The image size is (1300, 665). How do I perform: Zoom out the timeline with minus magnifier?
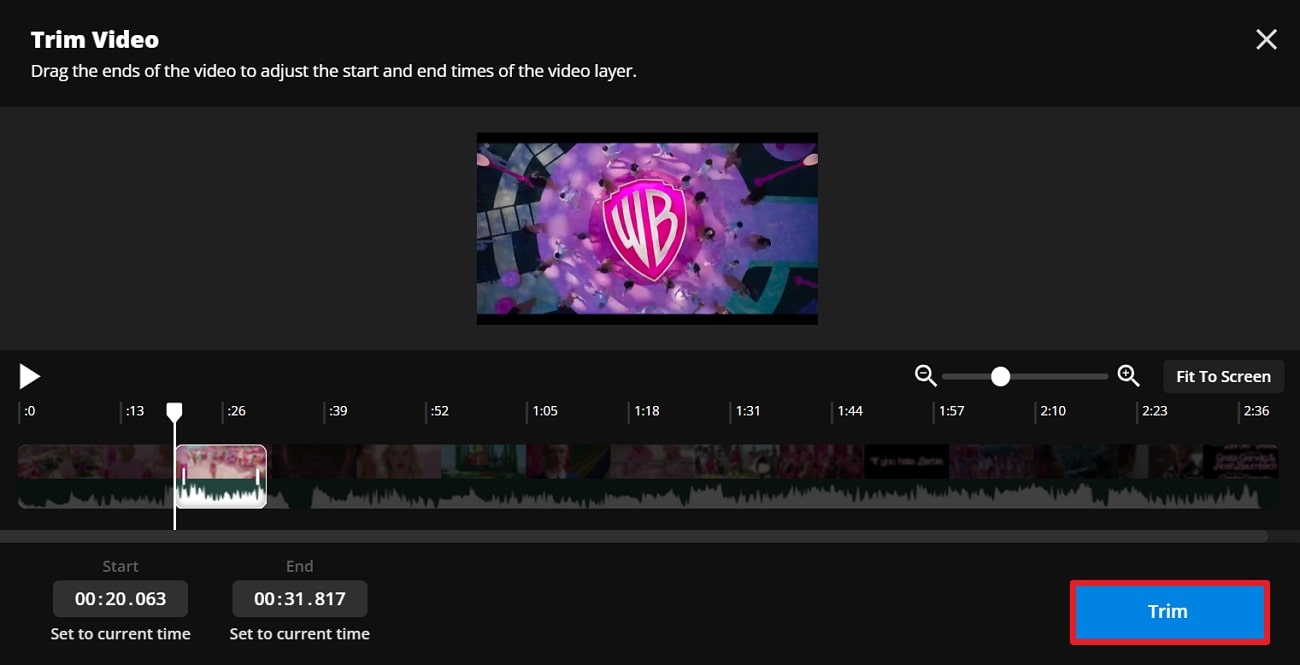pos(926,376)
